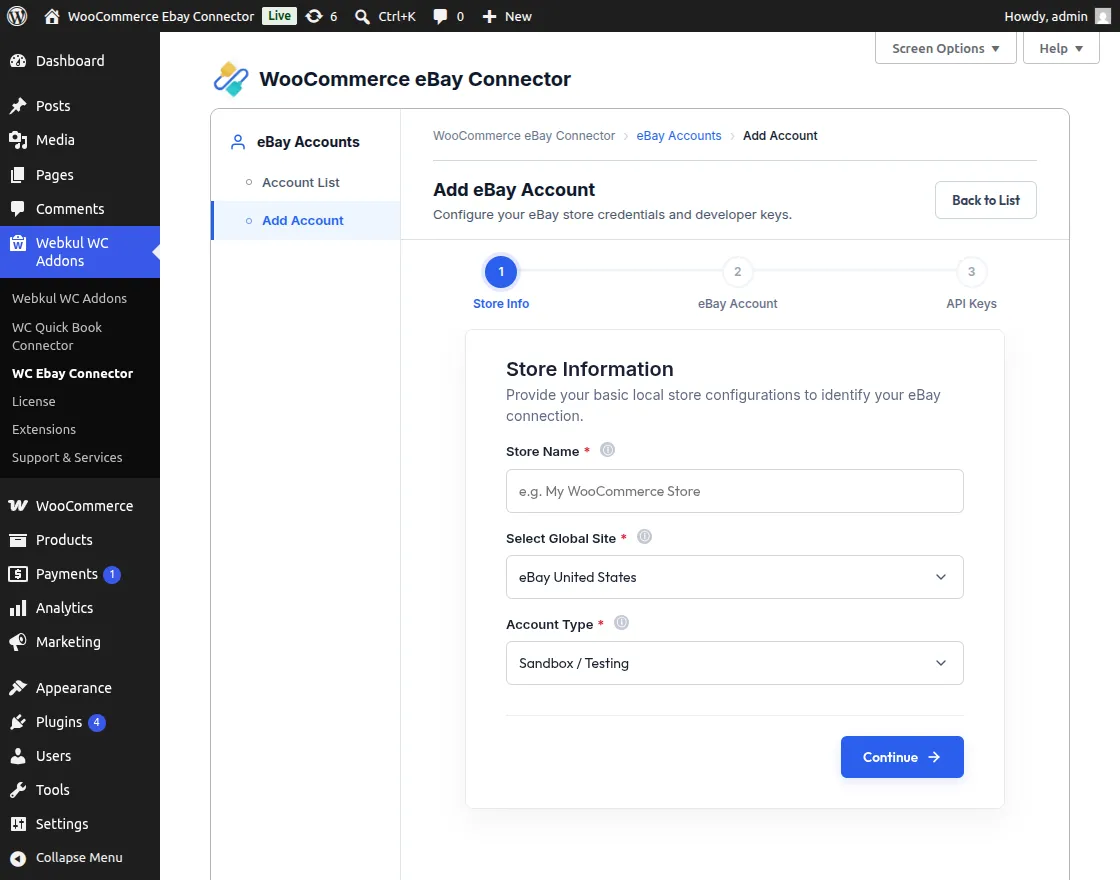Open the Ctrl+K search icon
This screenshot has width=1120, height=880.
pos(362,16)
